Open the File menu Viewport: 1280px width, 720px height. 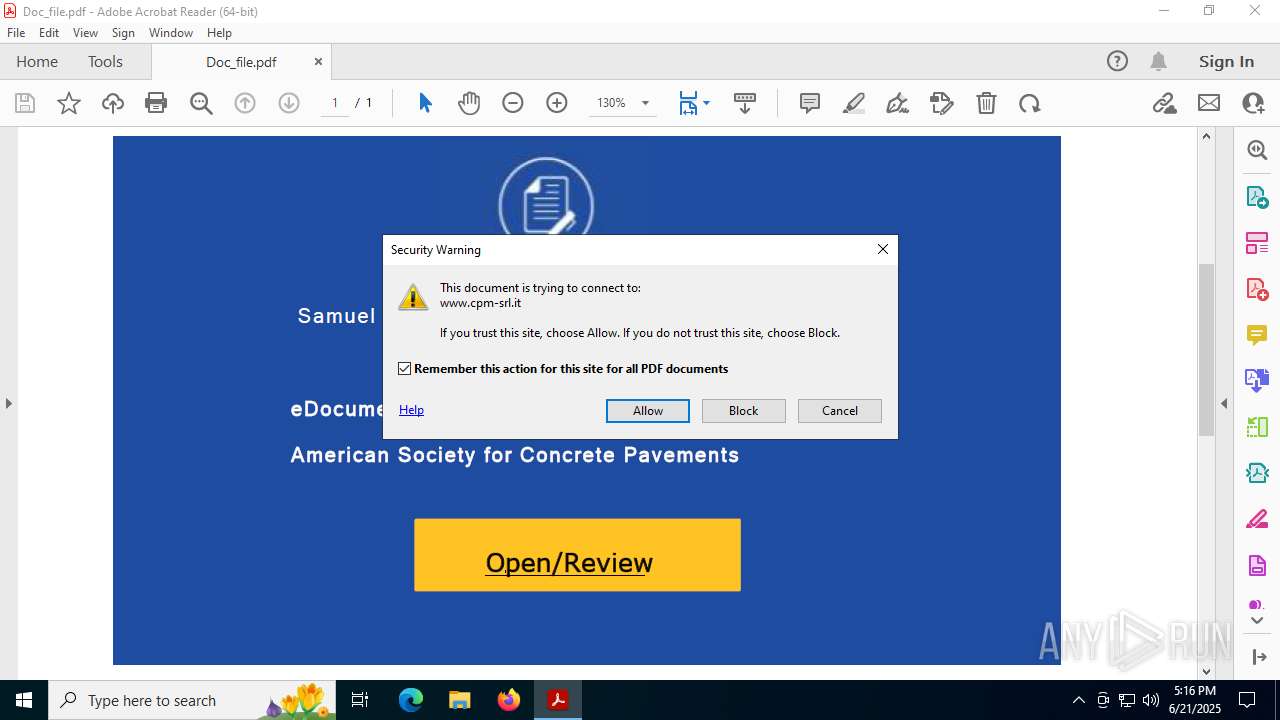16,33
